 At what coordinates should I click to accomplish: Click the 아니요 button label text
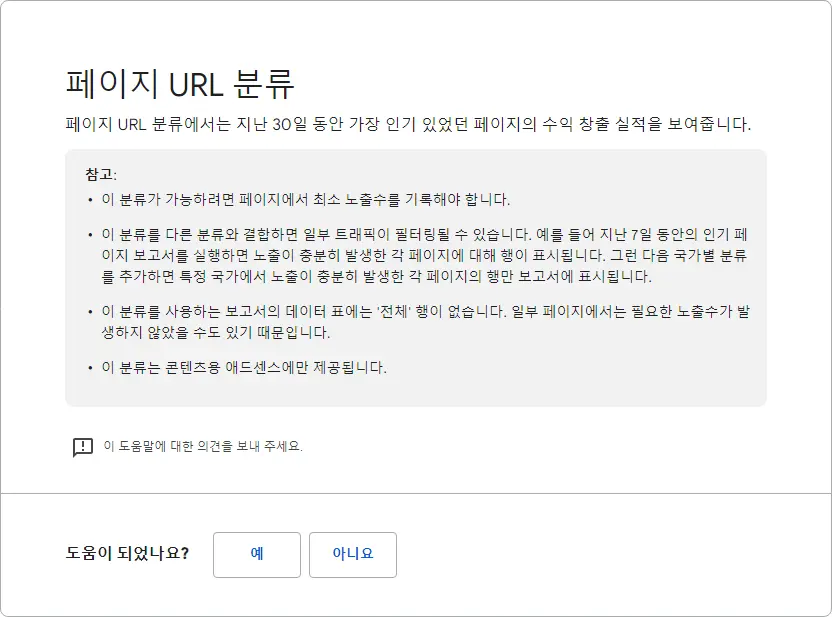[x=353, y=554]
